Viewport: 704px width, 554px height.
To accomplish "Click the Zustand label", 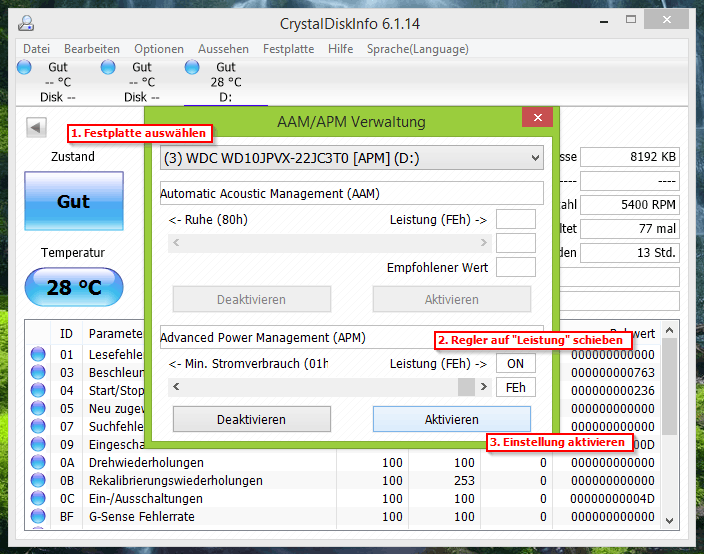I will [x=73, y=157].
